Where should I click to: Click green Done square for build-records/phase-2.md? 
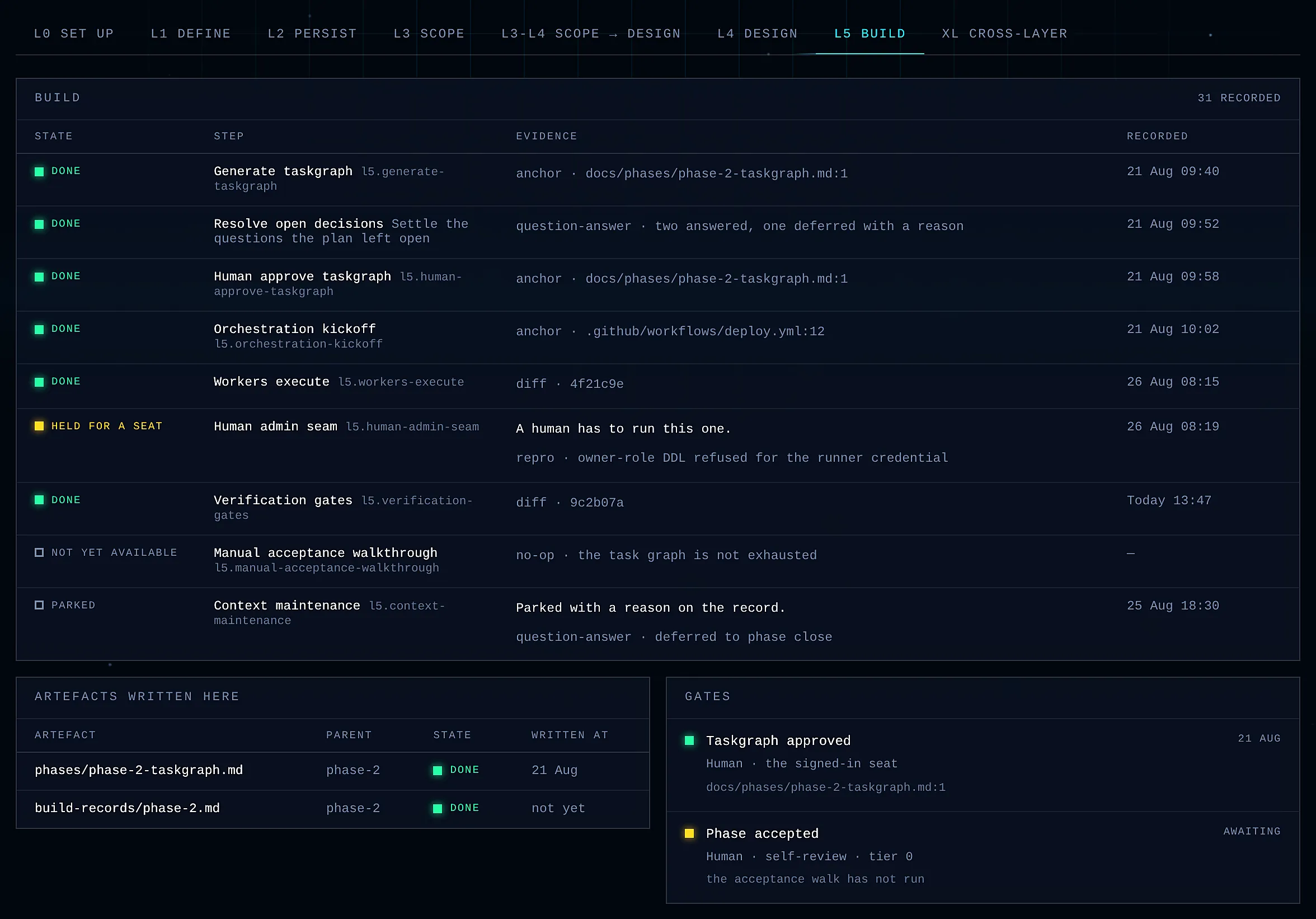click(438, 808)
